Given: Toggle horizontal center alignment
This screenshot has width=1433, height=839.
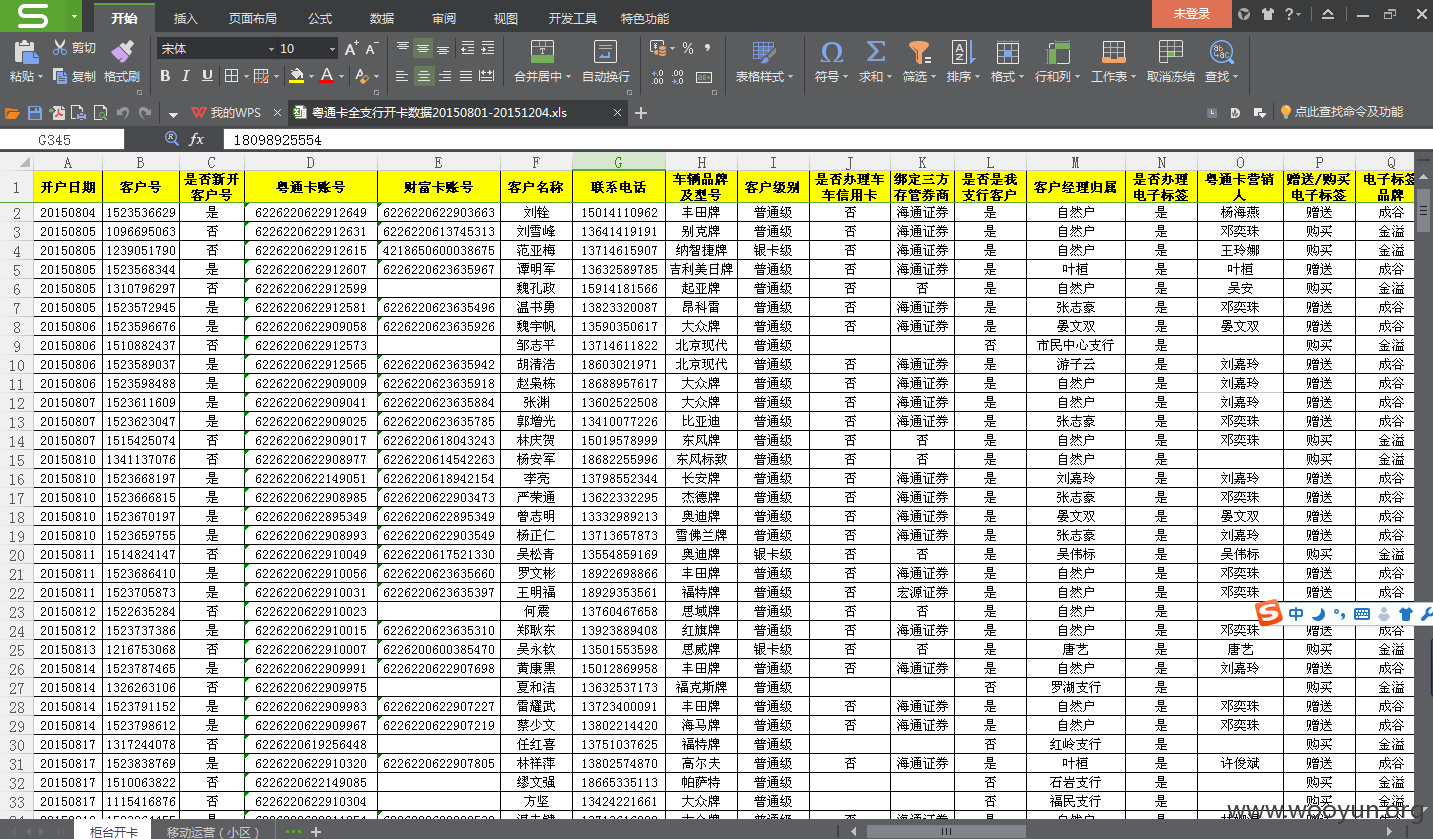Looking at the screenshot, I should coord(423,76).
